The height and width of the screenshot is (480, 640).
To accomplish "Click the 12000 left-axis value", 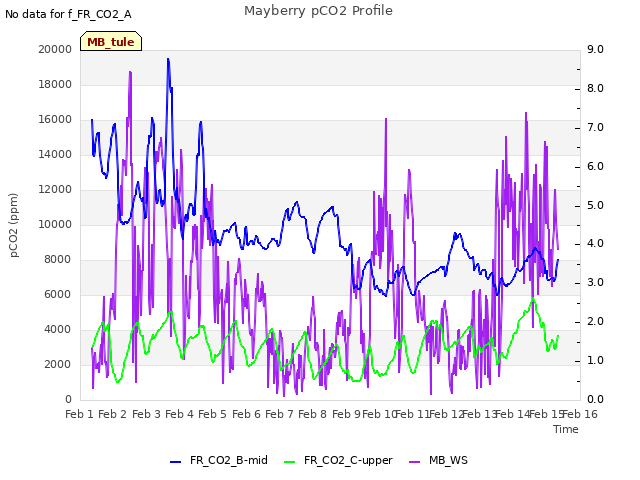I will [x=55, y=189].
